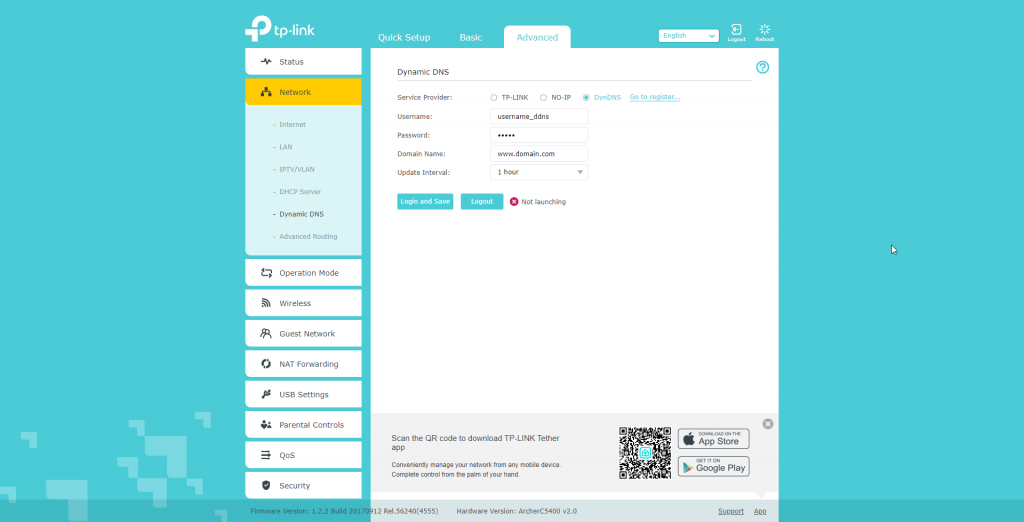This screenshot has height=522, width=1024.
Task: Click the App Store download badge
Action: [x=713, y=439]
